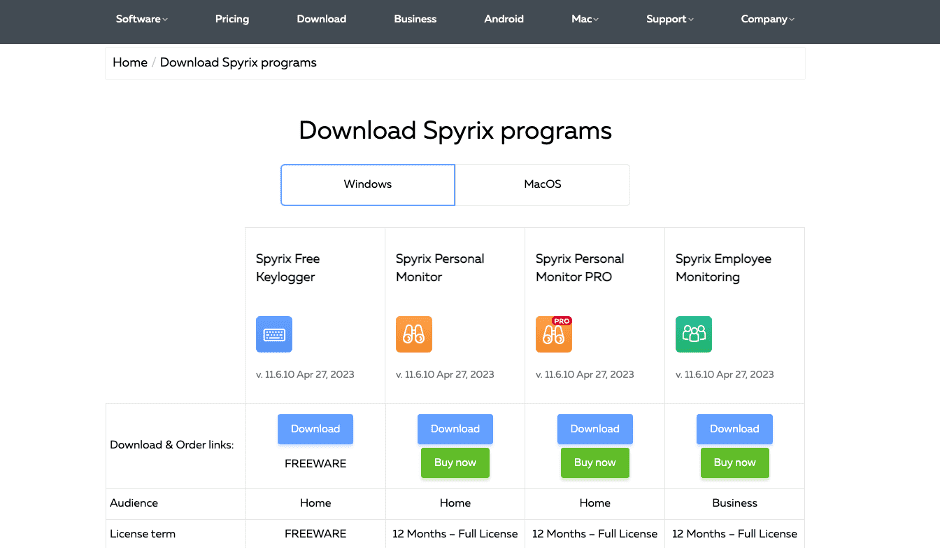Buy now Spyrix Personal Monitor

pyautogui.click(x=455, y=463)
